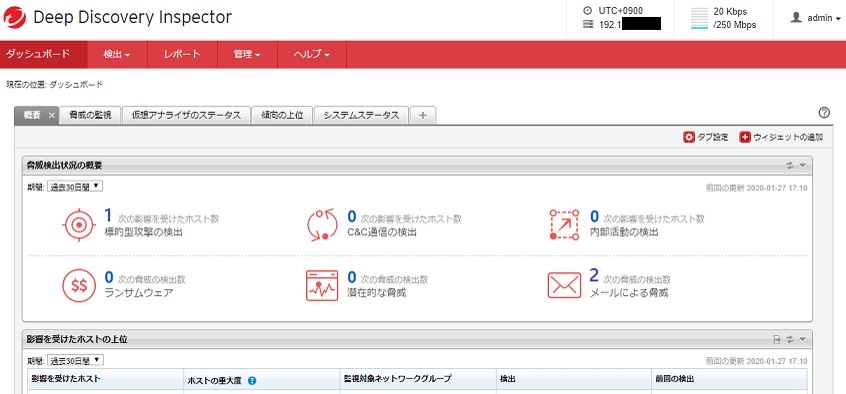Click the 検出 column header in the hosts table
This screenshot has height=394, width=846.
[x=574, y=379]
